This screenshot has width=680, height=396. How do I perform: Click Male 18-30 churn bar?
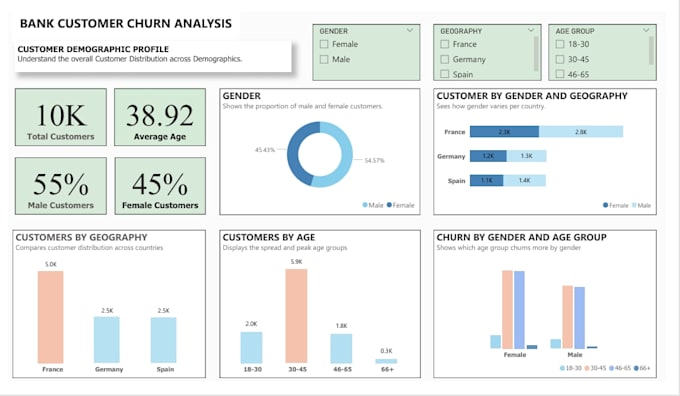click(x=556, y=344)
